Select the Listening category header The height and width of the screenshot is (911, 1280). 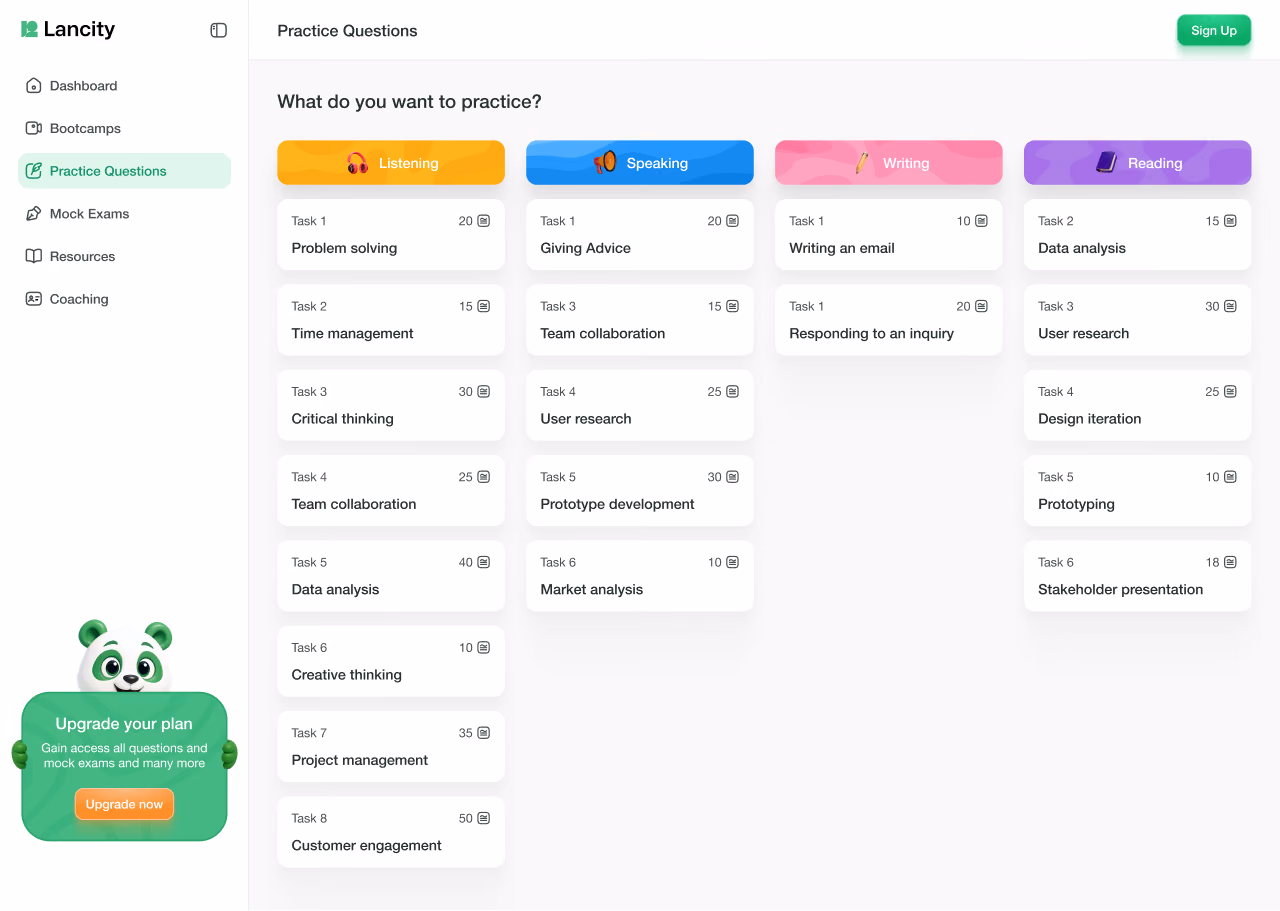391,163
